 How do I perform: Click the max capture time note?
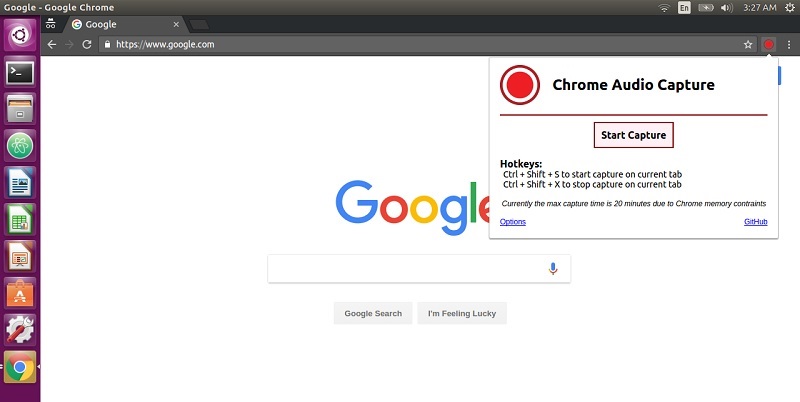(634, 204)
